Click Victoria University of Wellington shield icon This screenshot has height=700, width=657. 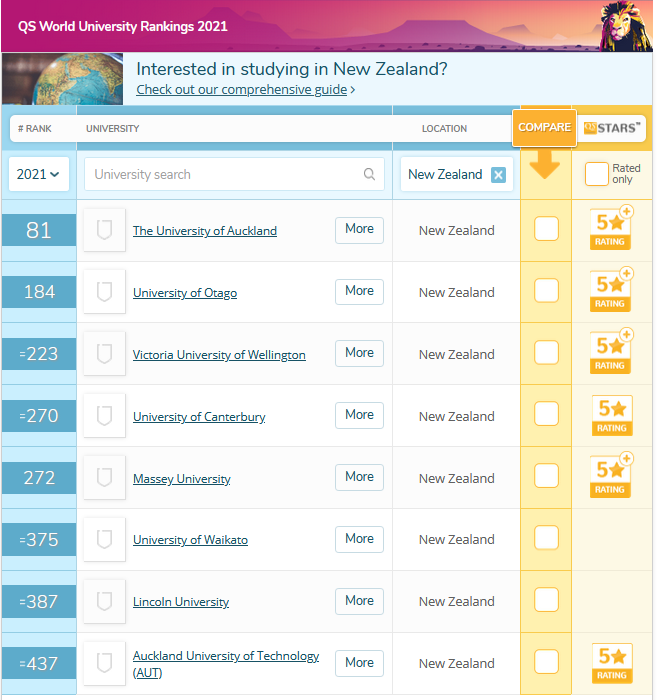104,354
